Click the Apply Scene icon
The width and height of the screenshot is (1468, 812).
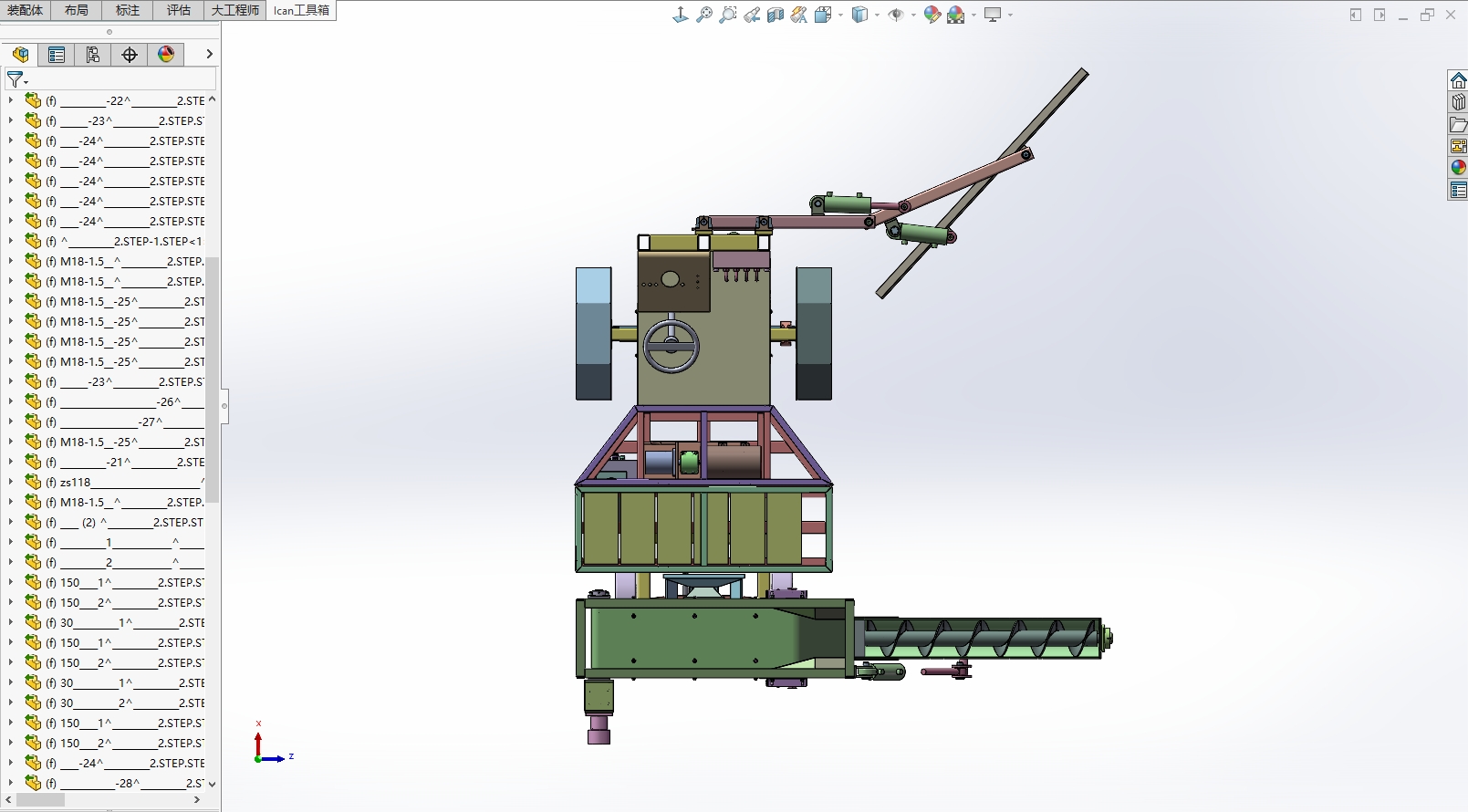point(956,15)
